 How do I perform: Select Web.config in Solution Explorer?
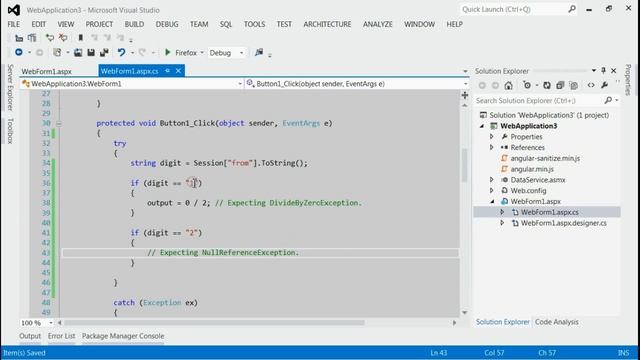coord(528,191)
